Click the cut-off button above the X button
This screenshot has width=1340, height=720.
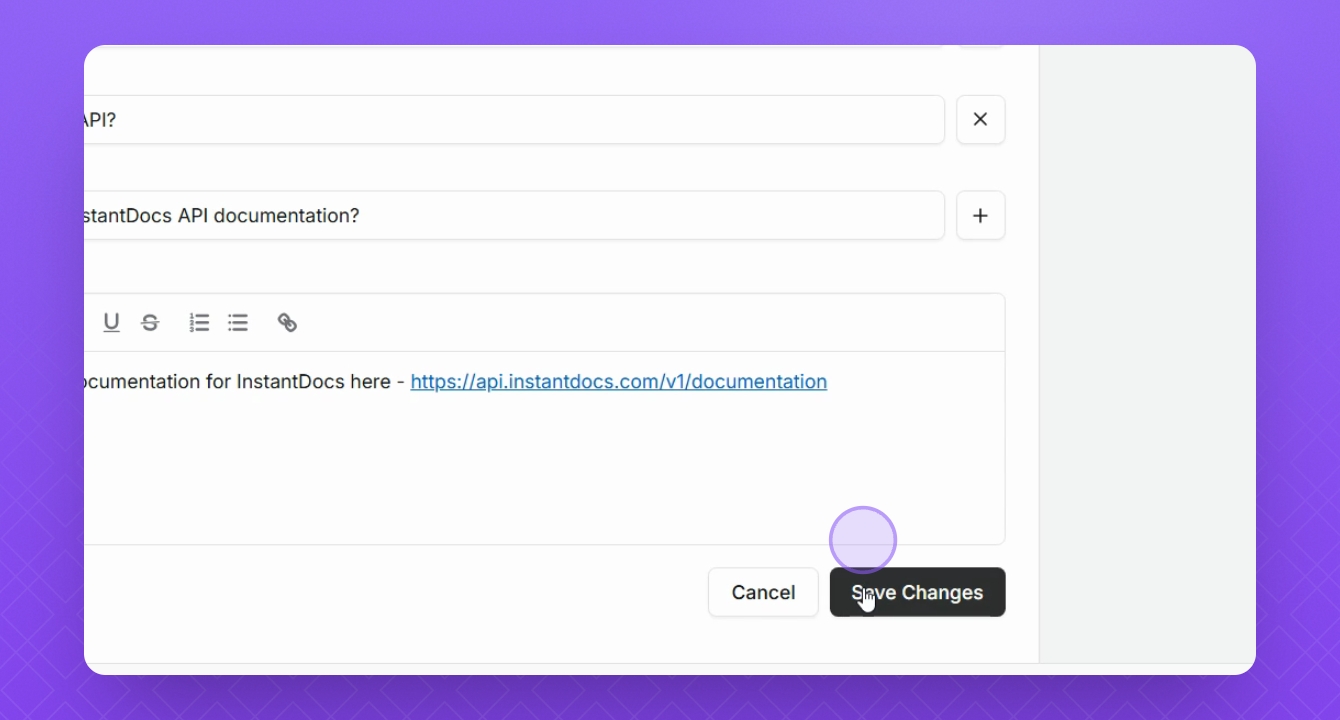click(980, 46)
